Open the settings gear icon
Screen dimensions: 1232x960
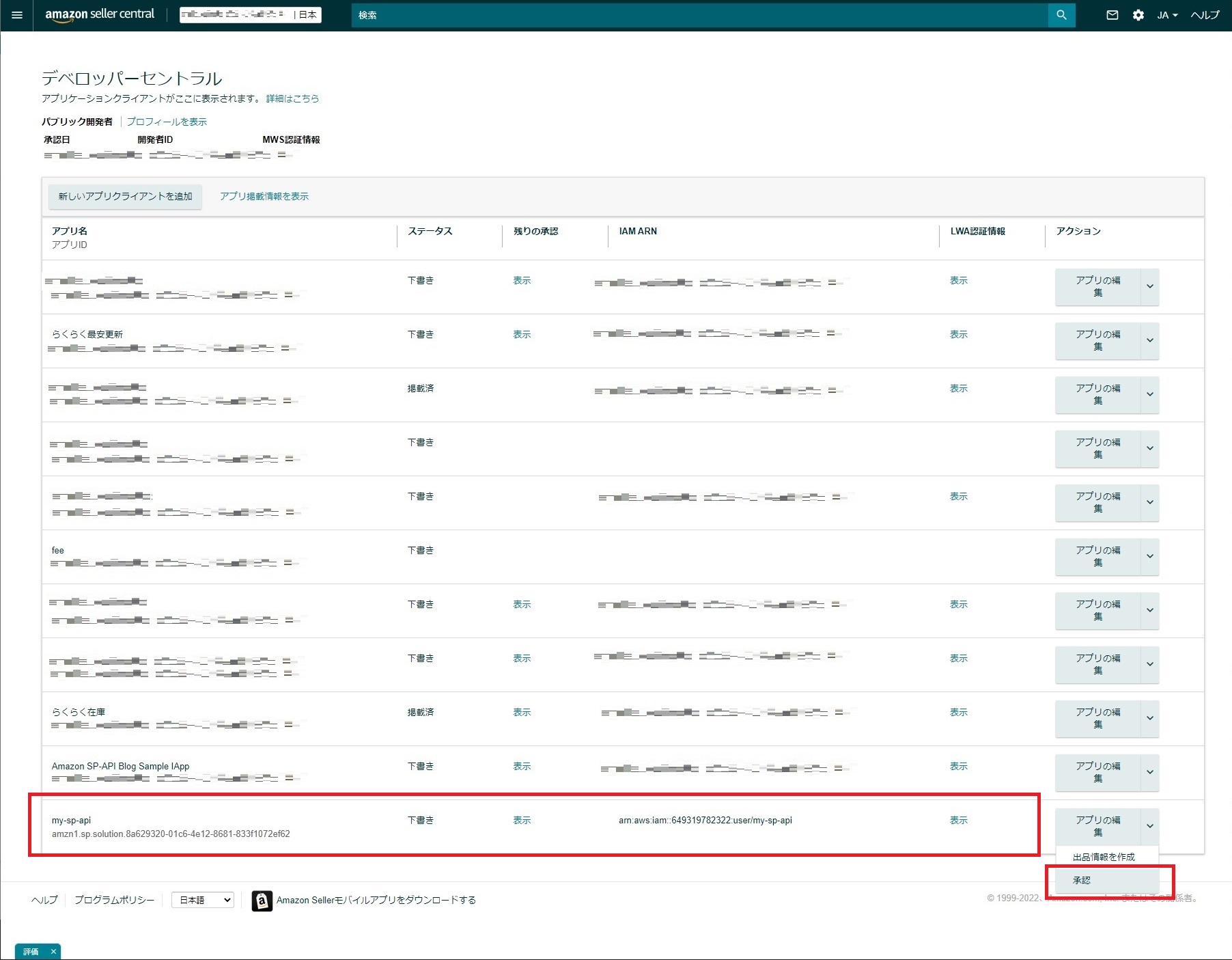point(1138,14)
